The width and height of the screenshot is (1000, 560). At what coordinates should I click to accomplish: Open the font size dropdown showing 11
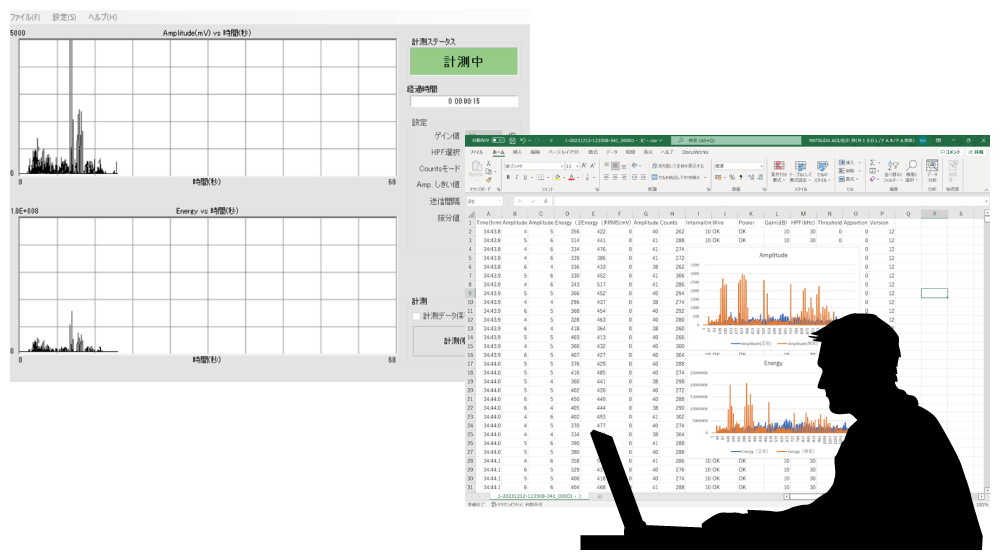click(577, 166)
